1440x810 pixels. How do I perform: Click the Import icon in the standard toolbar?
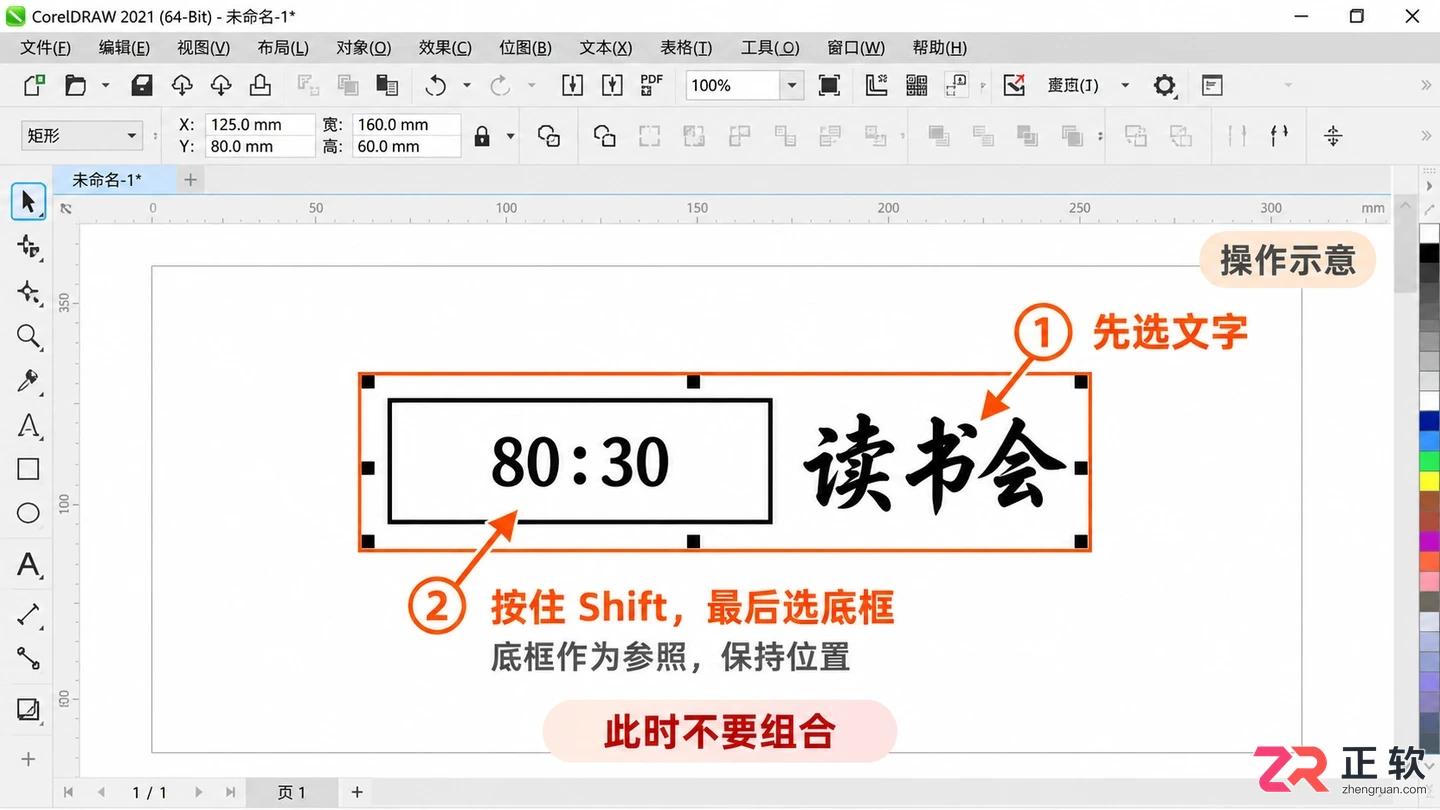tap(572, 85)
